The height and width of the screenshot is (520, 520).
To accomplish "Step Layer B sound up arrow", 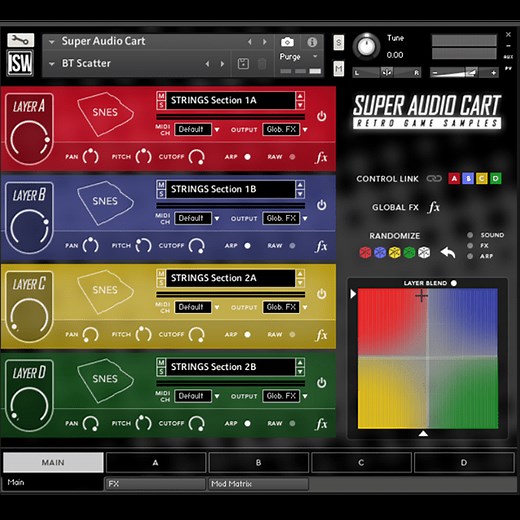I will pyautogui.click(x=300, y=185).
